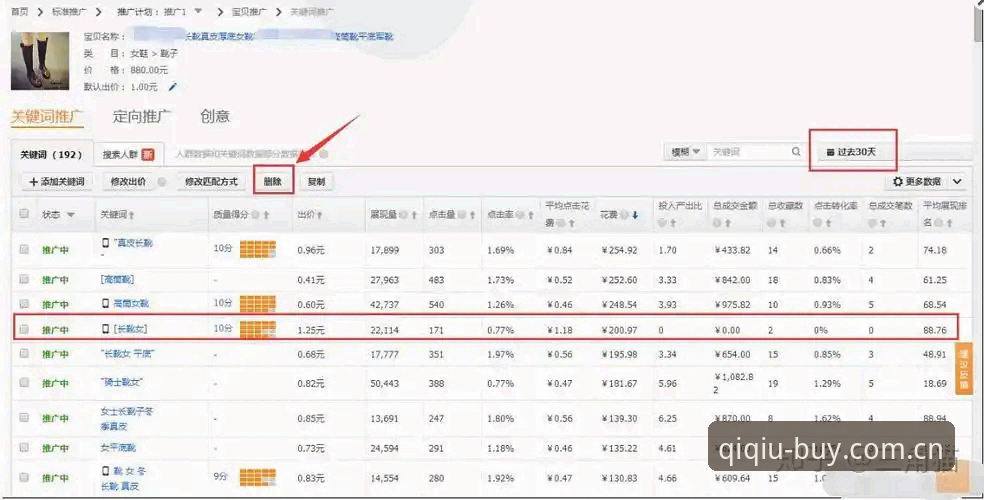Select the [长靴女] row checkbox
This screenshot has height=500, width=984.
[x=24, y=329]
